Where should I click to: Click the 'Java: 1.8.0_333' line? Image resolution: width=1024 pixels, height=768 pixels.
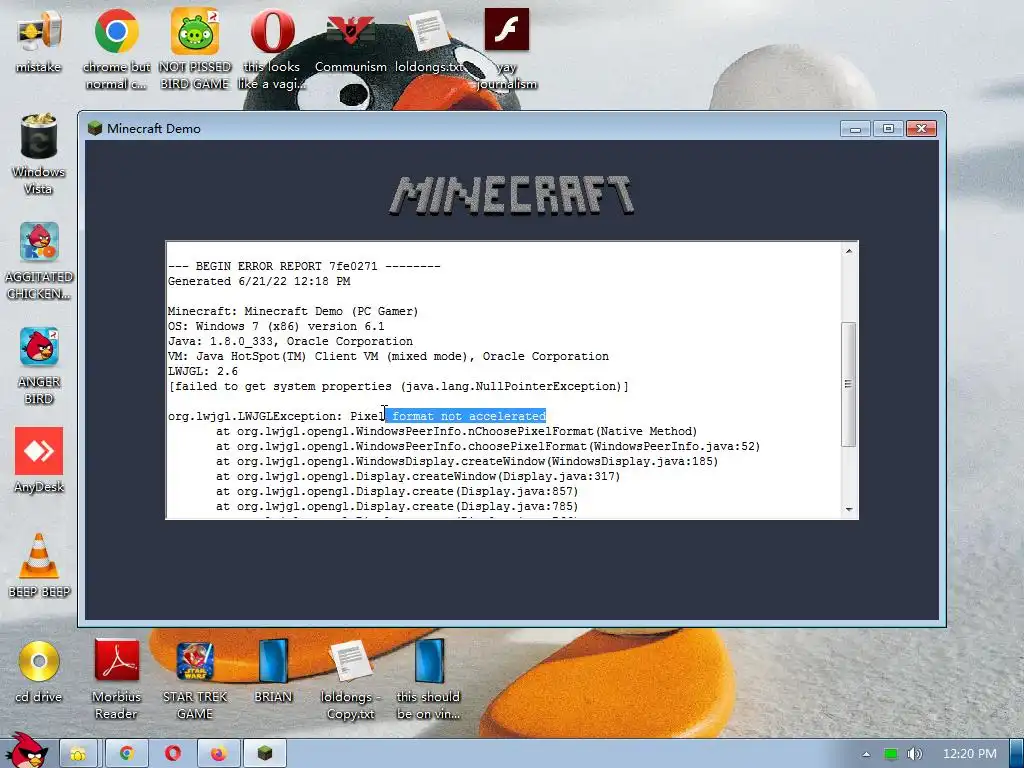tap(291, 342)
